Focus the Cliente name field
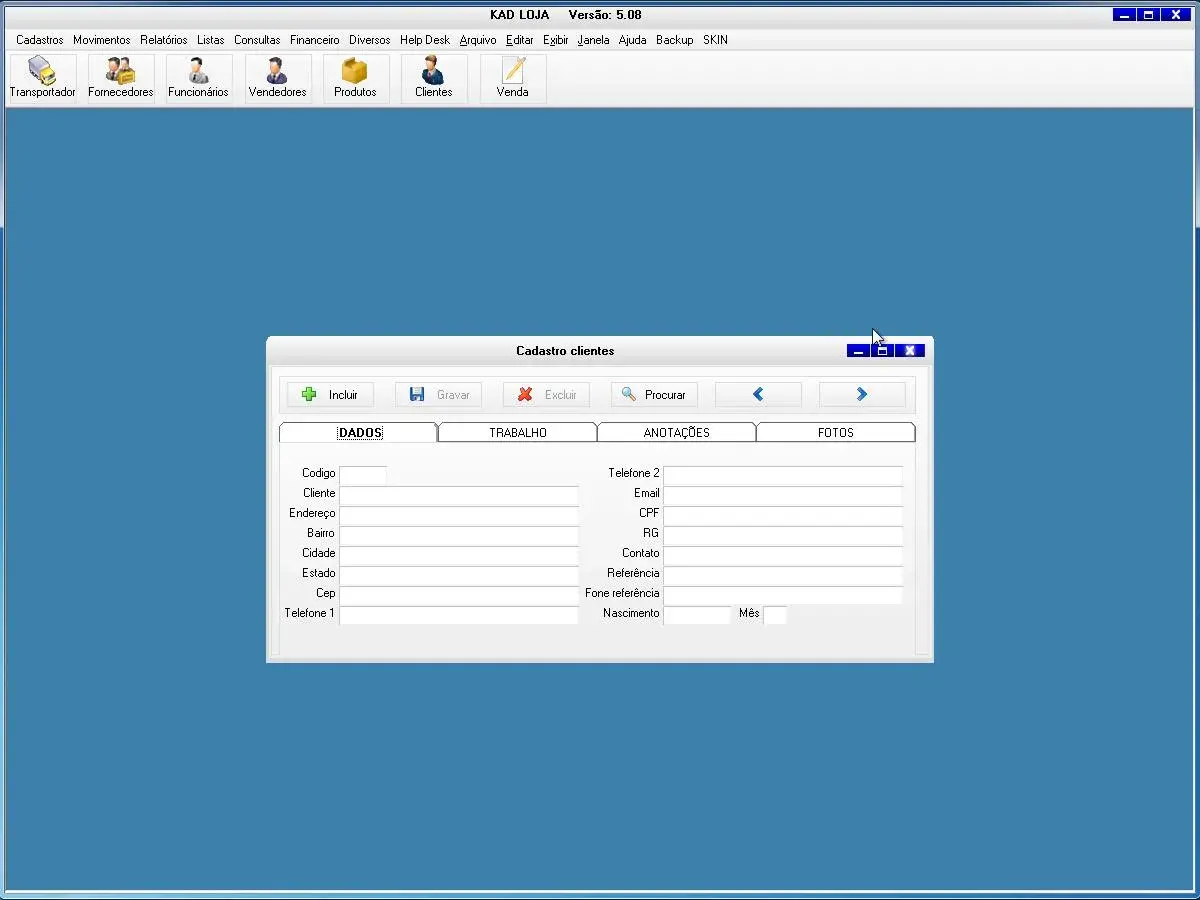This screenshot has width=1200, height=900. tap(459, 494)
